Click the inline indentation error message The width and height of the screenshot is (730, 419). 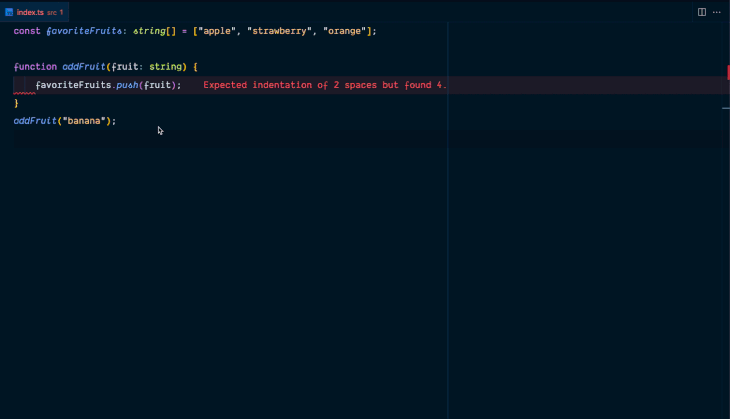324,85
